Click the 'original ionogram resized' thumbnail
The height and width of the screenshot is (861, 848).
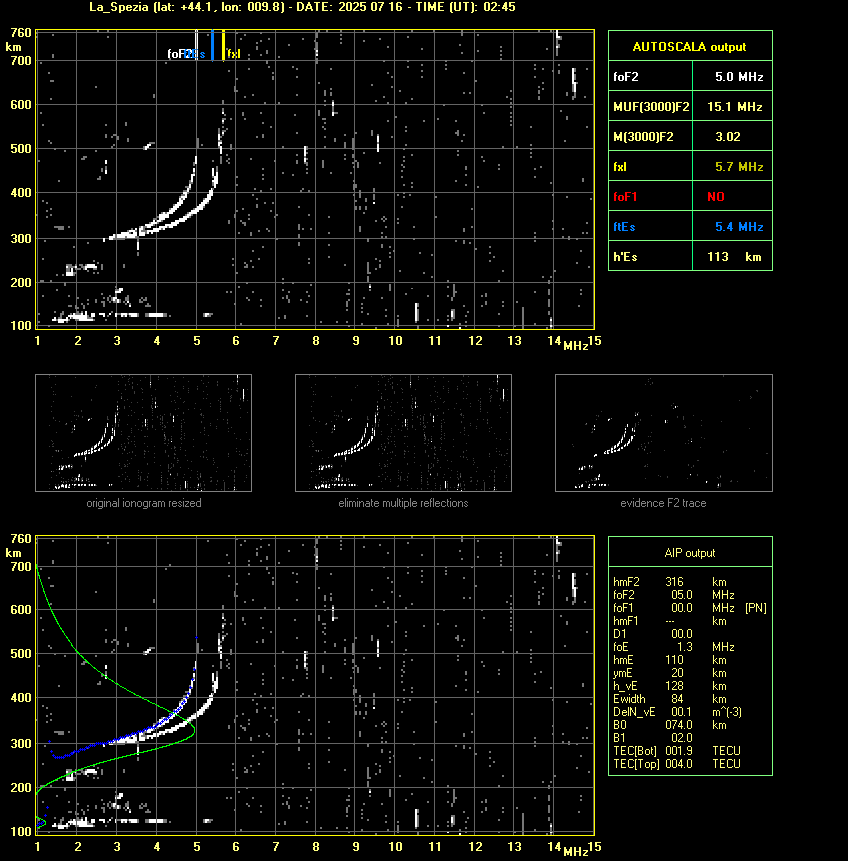143,433
